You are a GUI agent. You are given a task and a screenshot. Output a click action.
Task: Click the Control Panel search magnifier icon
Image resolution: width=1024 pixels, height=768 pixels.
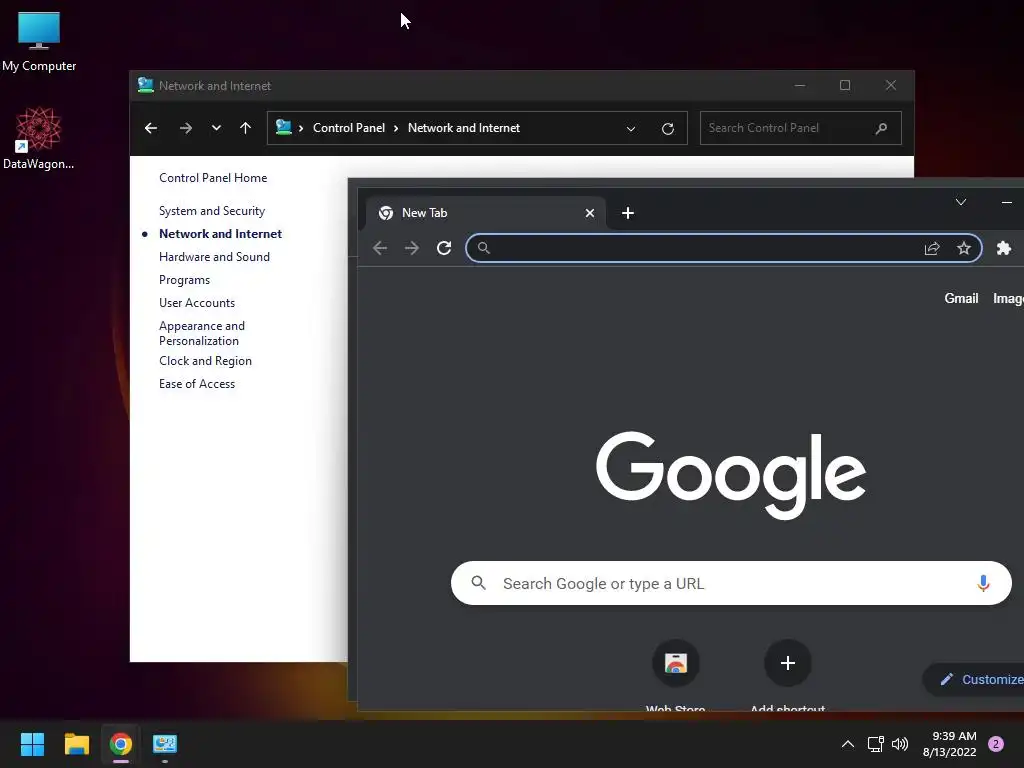pyautogui.click(x=881, y=129)
